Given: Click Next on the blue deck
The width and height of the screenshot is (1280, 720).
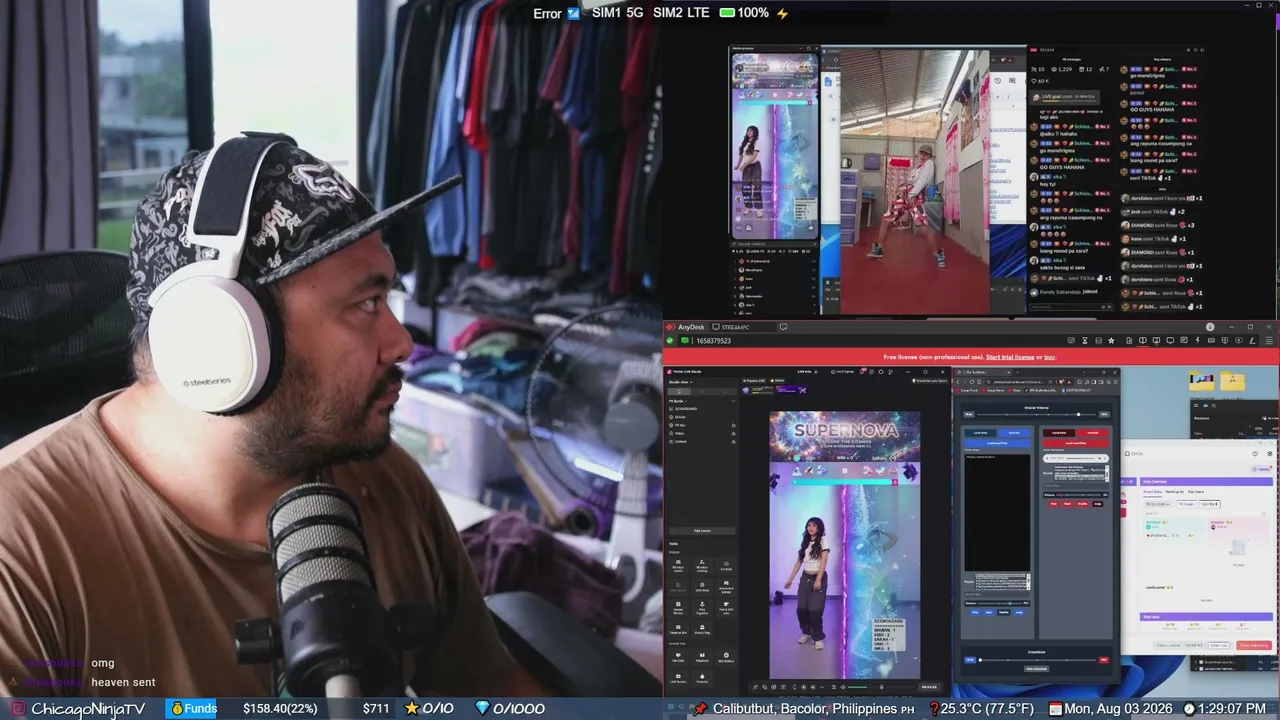Looking at the screenshot, I should coord(988,612).
